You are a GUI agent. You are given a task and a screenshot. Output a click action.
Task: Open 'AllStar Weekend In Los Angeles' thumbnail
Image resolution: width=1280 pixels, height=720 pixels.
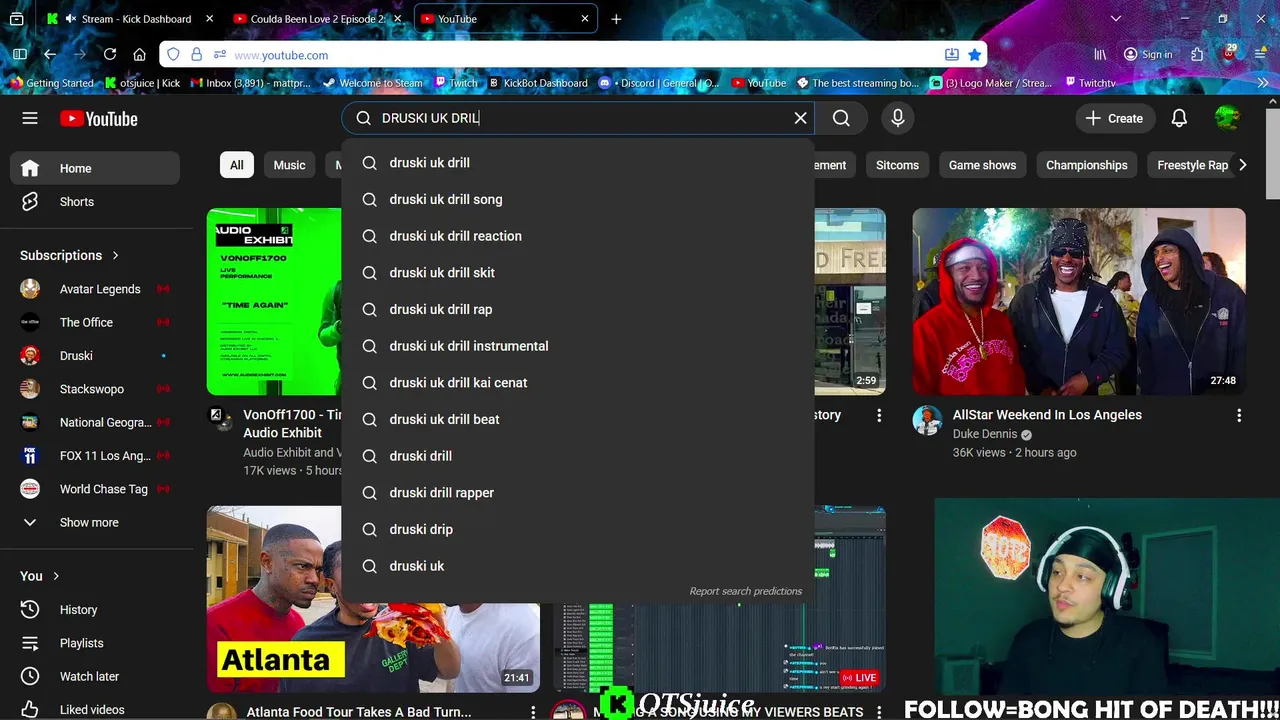(x=1079, y=301)
